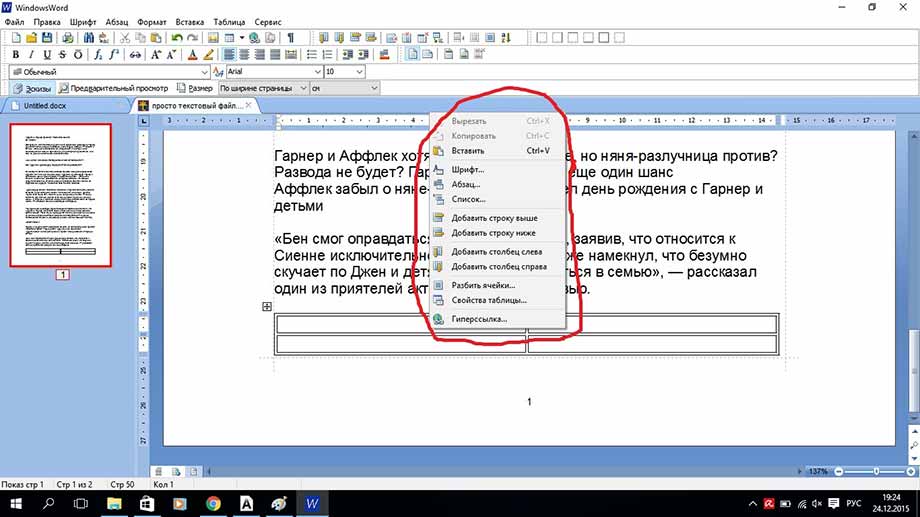Viewport: 920px width, 517px height.
Task: Adjust the zoom slider in status bar
Action: click(x=875, y=471)
